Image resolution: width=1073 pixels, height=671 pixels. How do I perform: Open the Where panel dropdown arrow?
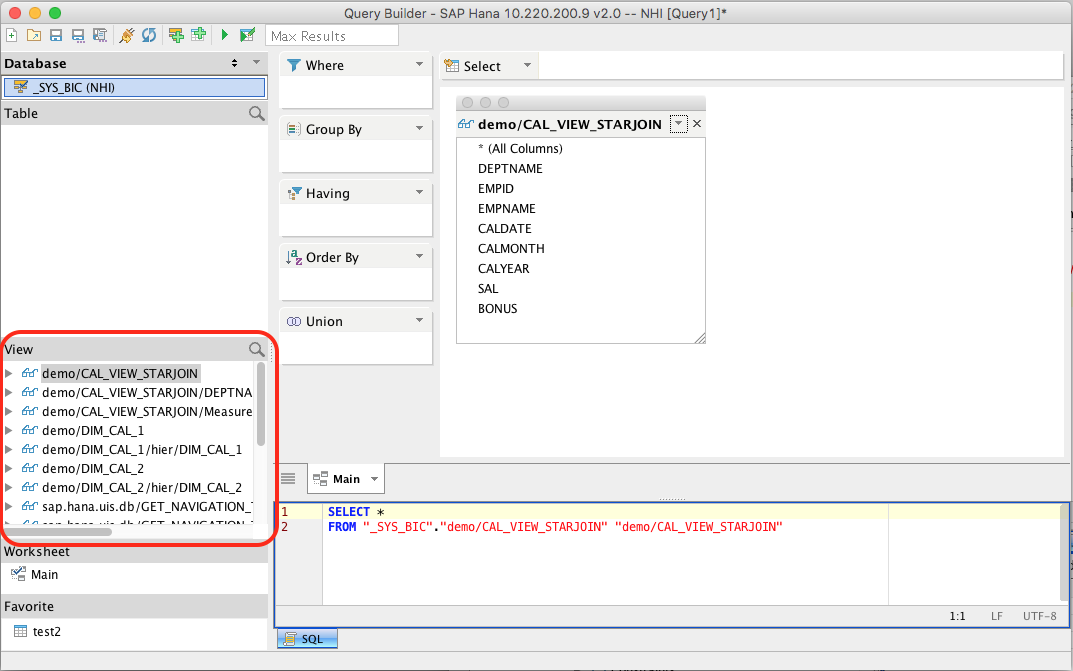pos(419,64)
